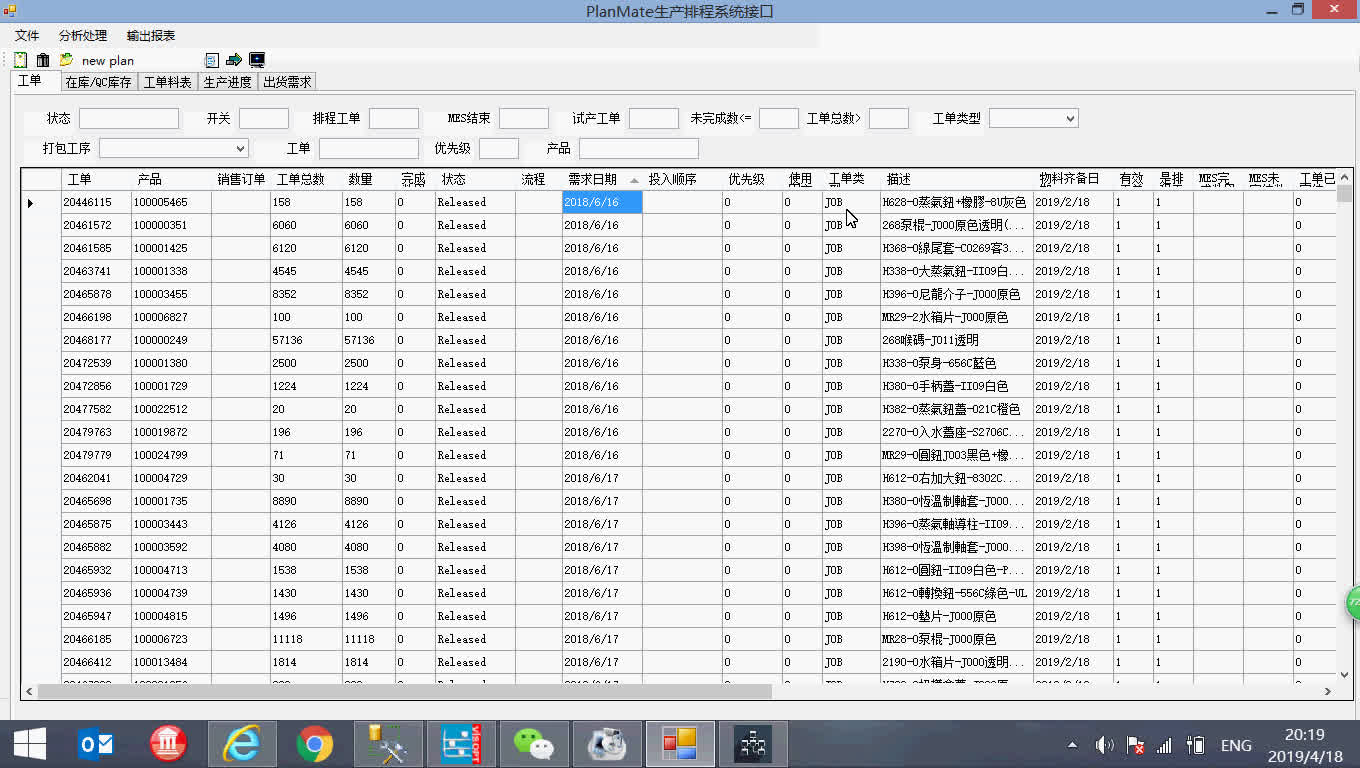The width and height of the screenshot is (1360, 768).
Task: Click the monitor display toolbar icon
Action: (256, 60)
